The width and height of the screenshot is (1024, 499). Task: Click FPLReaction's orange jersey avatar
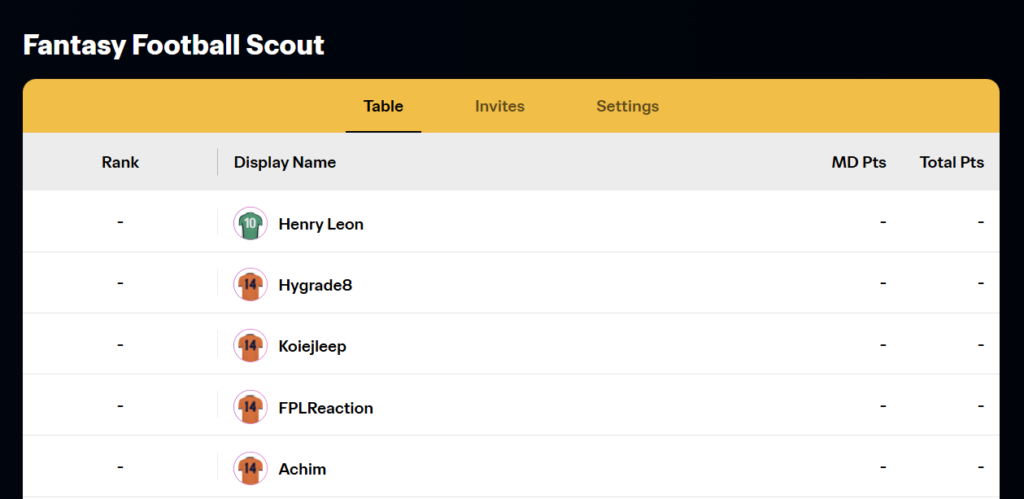(250, 408)
